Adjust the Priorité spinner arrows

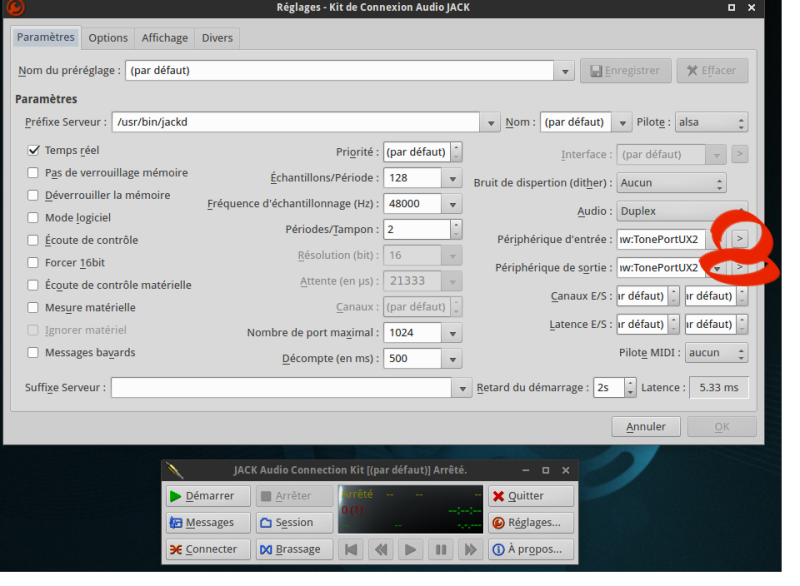click(457, 152)
